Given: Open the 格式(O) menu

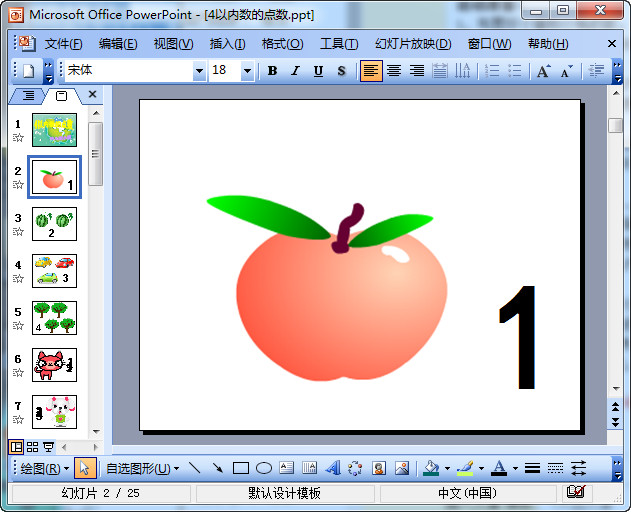Looking at the screenshot, I should click(283, 43).
